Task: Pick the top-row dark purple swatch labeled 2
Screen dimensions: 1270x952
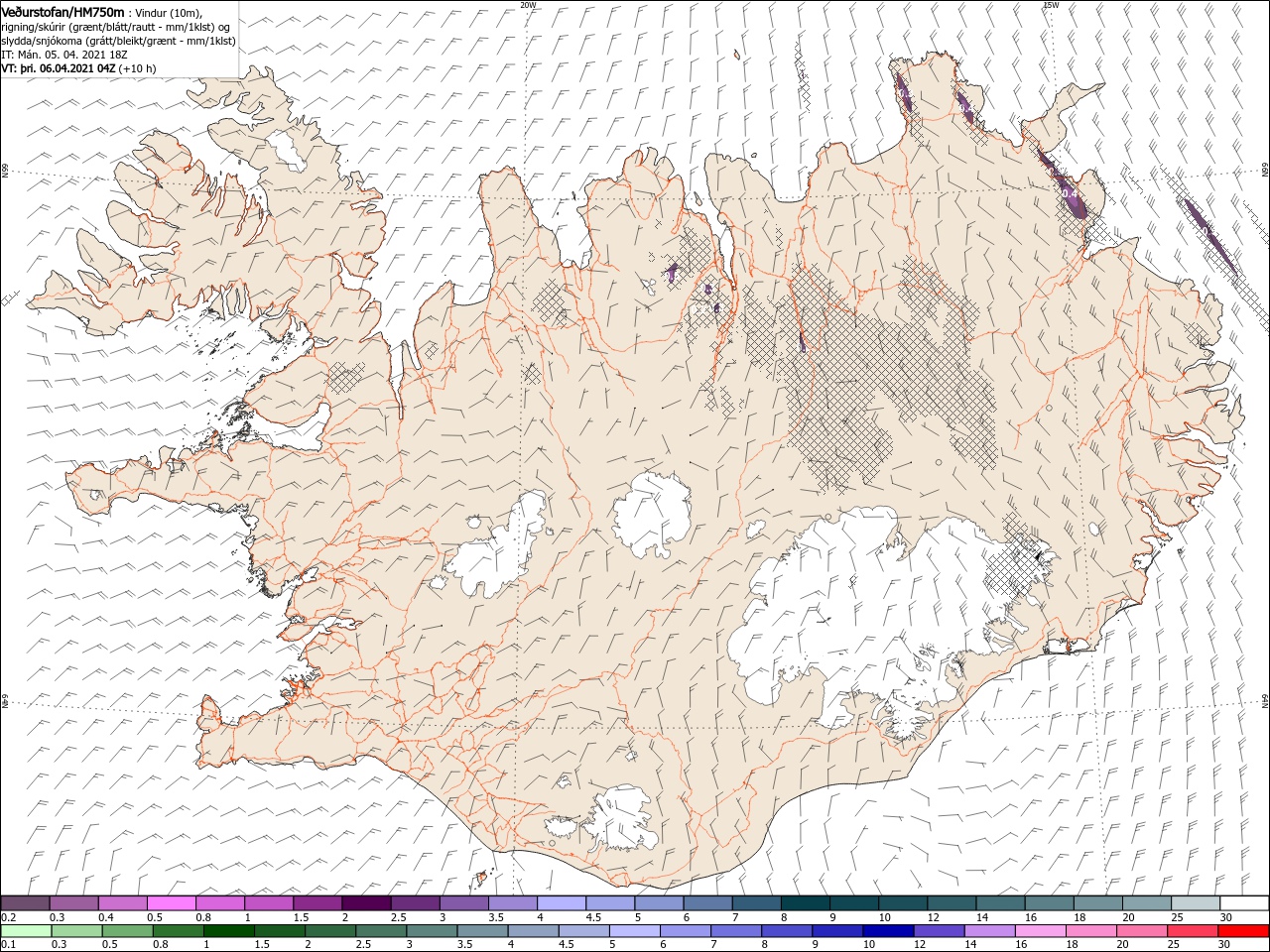Action: pos(366,902)
